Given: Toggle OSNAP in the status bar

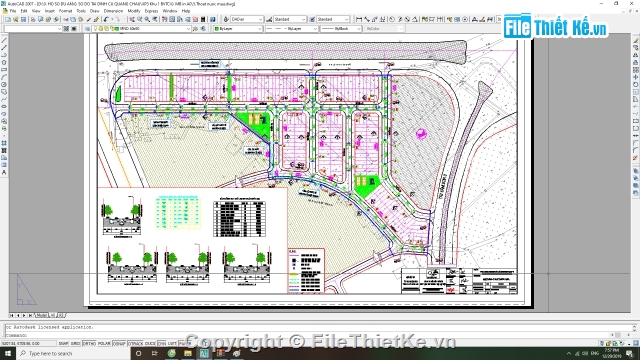Looking at the screenshot, I should pos(119,344).
